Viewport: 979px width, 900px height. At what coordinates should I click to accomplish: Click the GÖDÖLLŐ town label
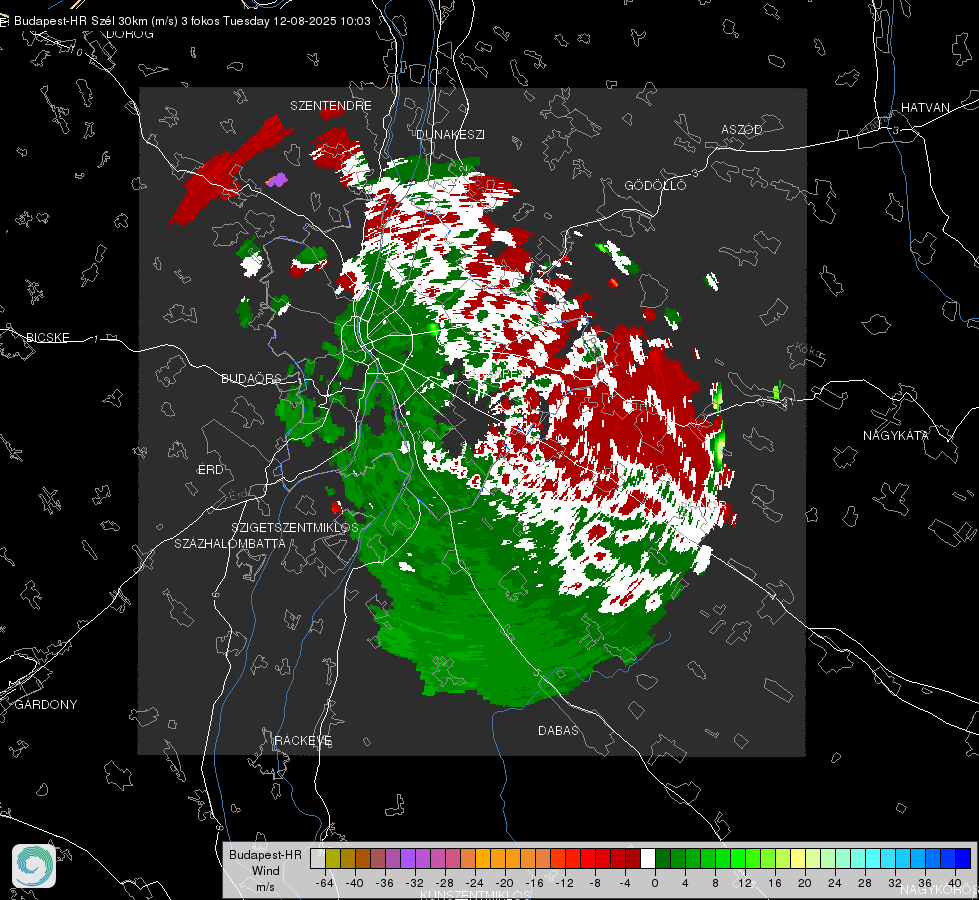[655, 185]
